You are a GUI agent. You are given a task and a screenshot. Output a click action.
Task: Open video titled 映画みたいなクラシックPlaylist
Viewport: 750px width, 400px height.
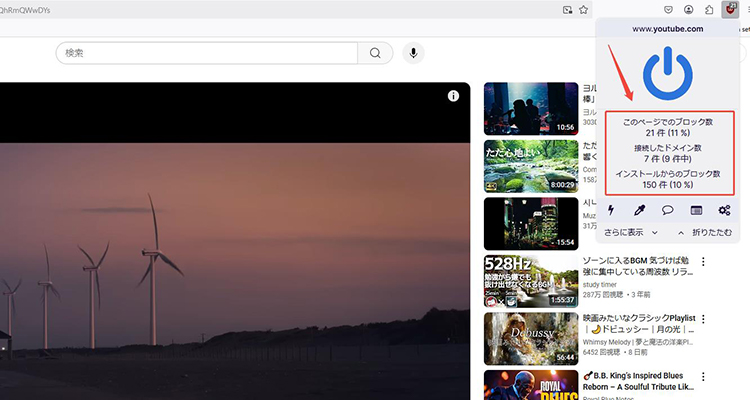click(639, 323)
